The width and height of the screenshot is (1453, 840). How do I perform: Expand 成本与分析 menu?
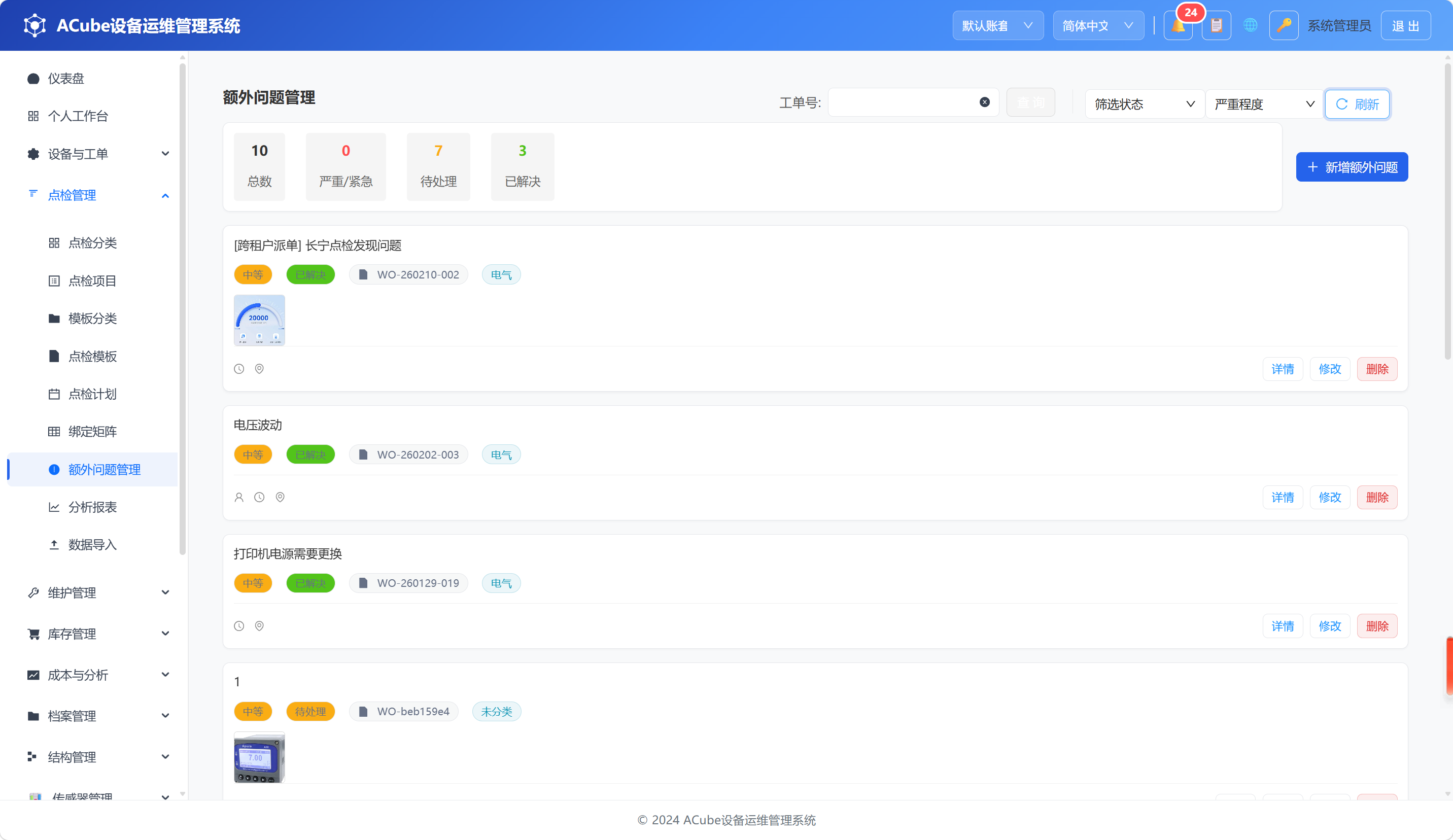[x=92, y=675]
